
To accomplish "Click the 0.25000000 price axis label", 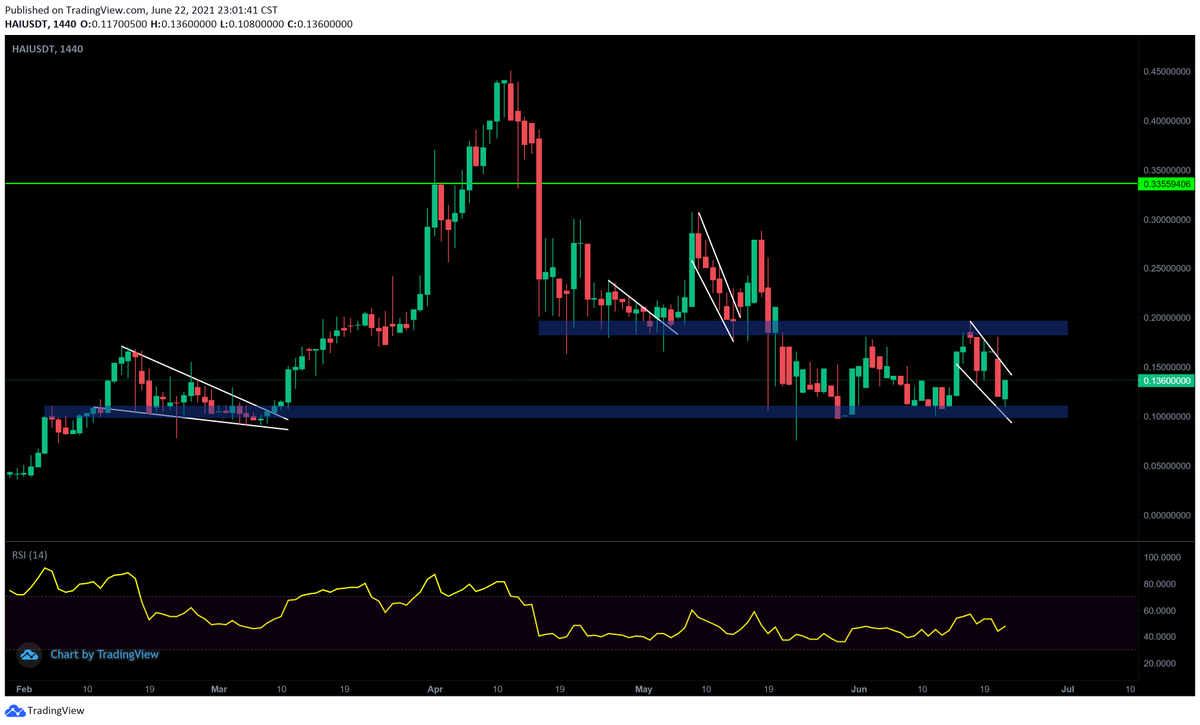I will pos(1165,269).
